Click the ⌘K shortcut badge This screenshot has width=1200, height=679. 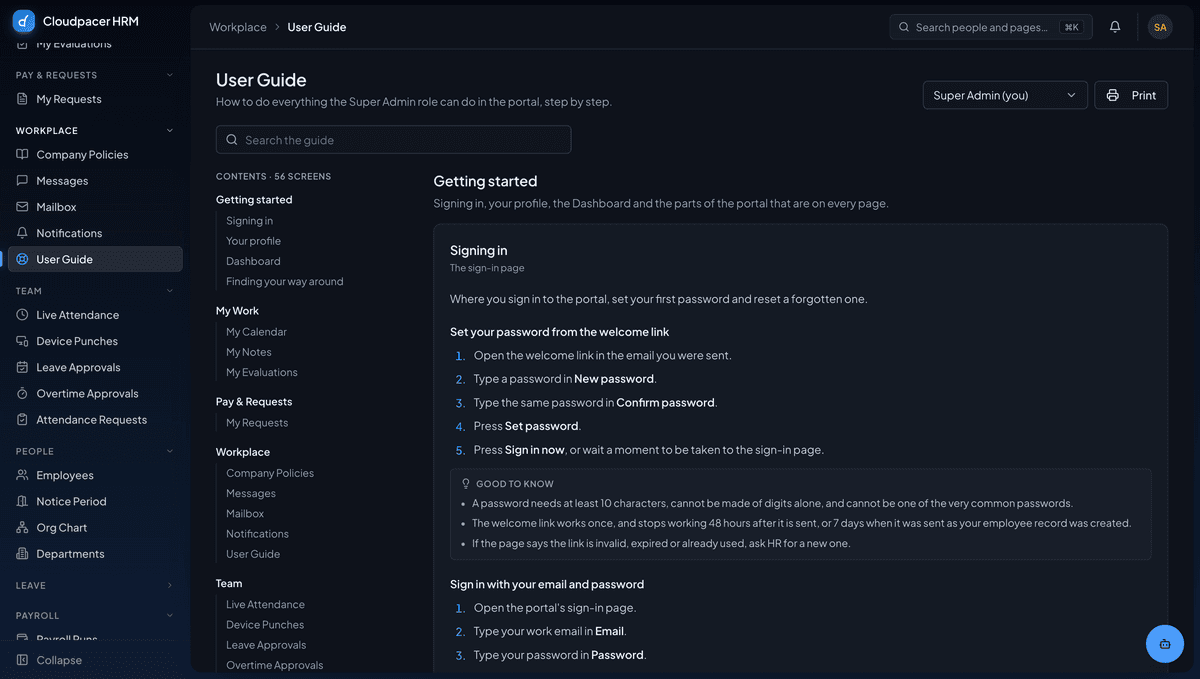1072,27
